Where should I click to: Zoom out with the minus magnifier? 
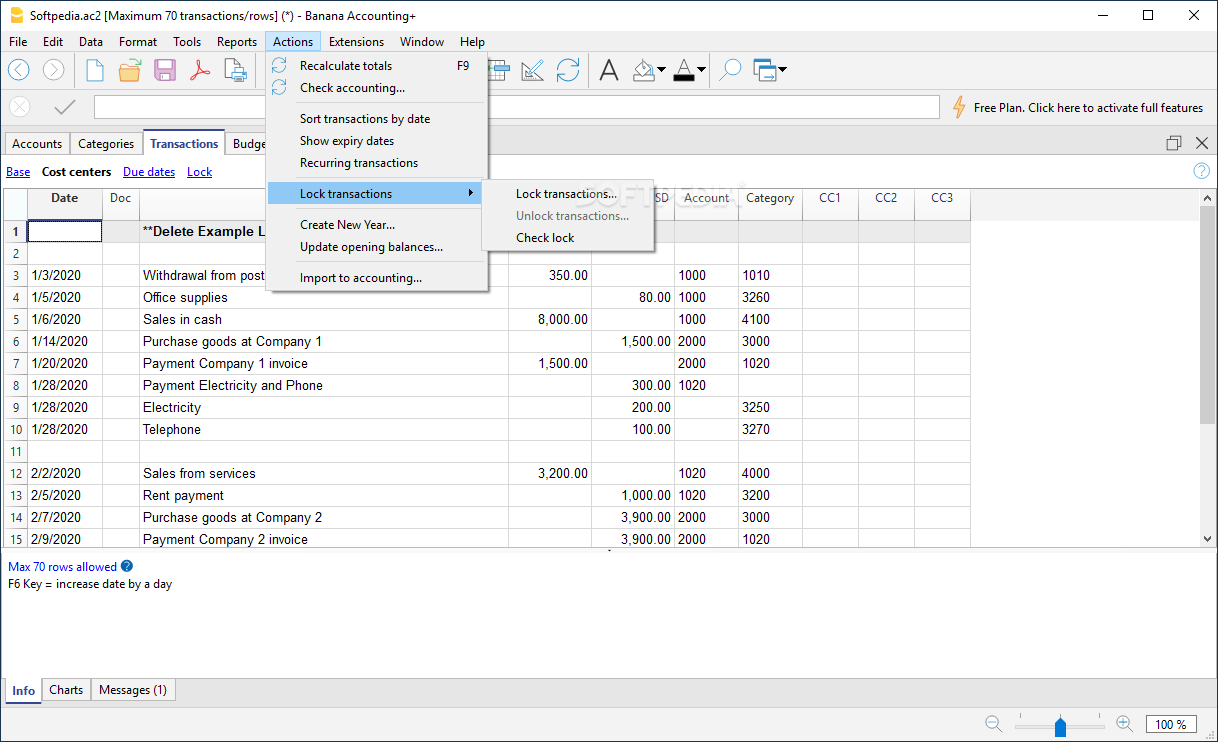tap(993, 723)
